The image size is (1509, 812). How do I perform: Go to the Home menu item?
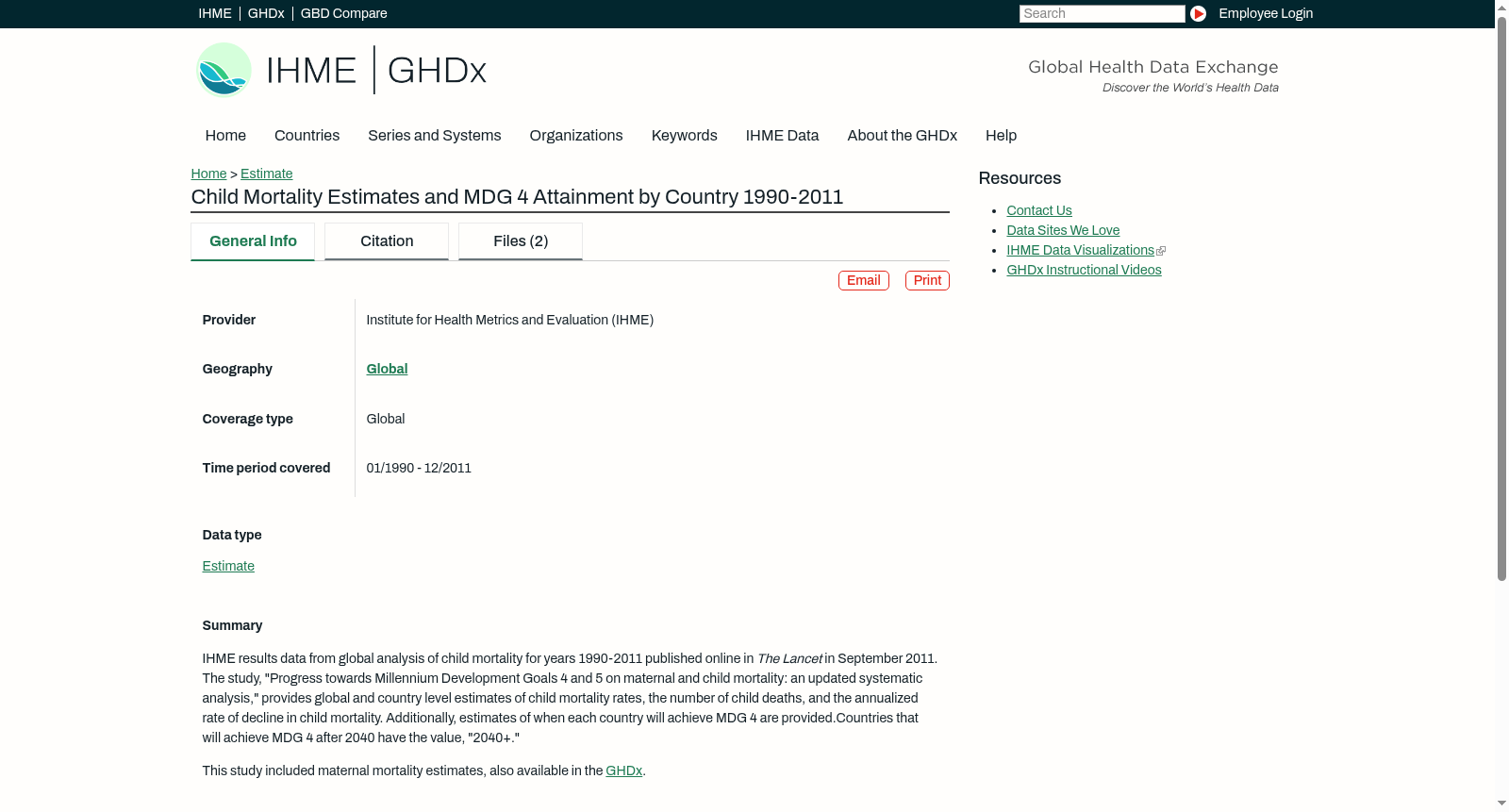tap(225, 136)
